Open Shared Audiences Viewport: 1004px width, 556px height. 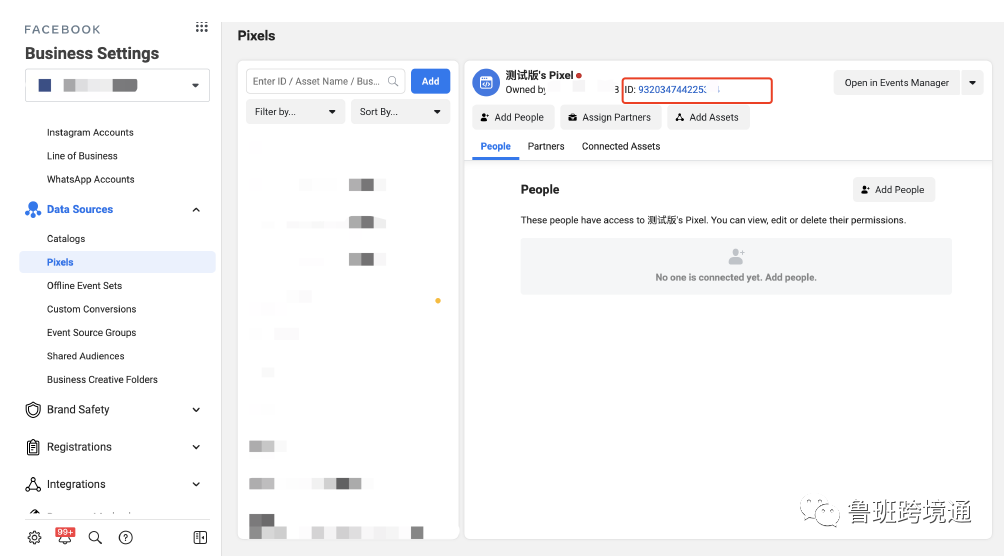86,356
